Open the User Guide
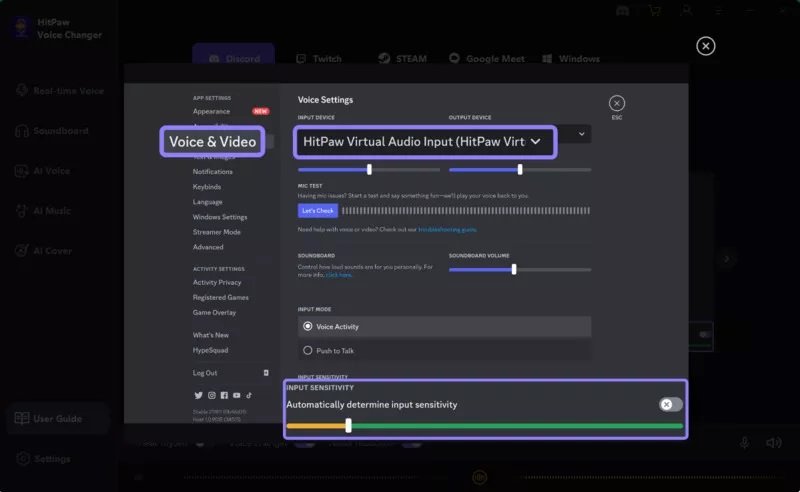The width and height of the screenshot is (800, 492). [58, 419]
